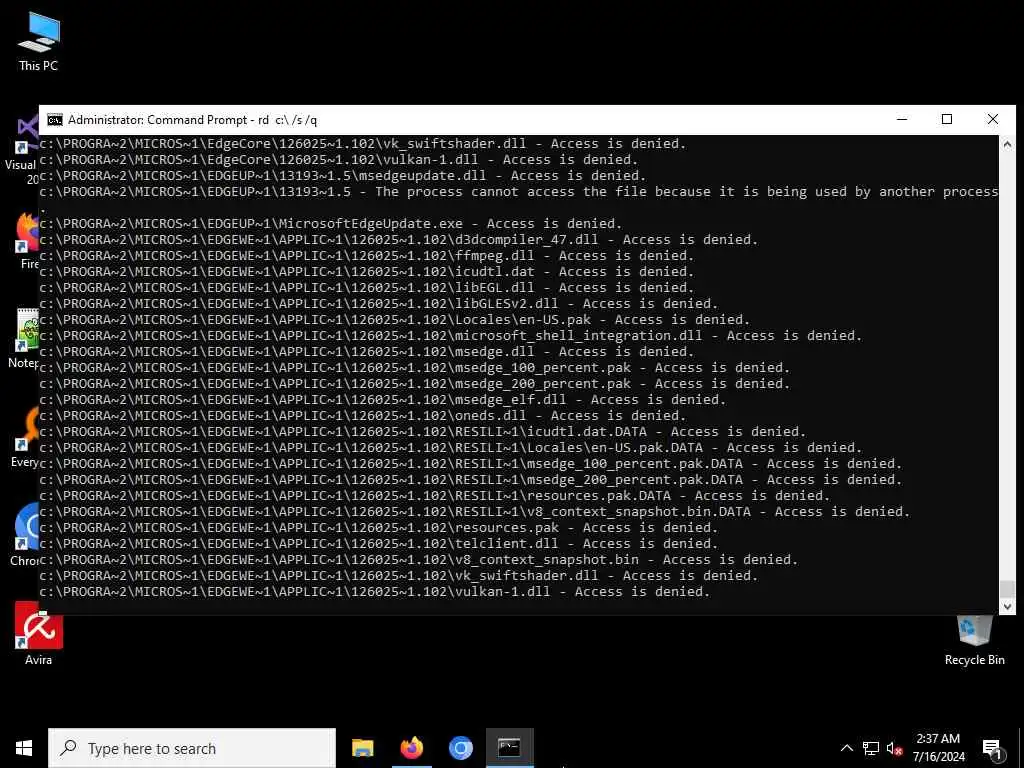
Task: Open the notification center icon
Action: coord(991,748)
